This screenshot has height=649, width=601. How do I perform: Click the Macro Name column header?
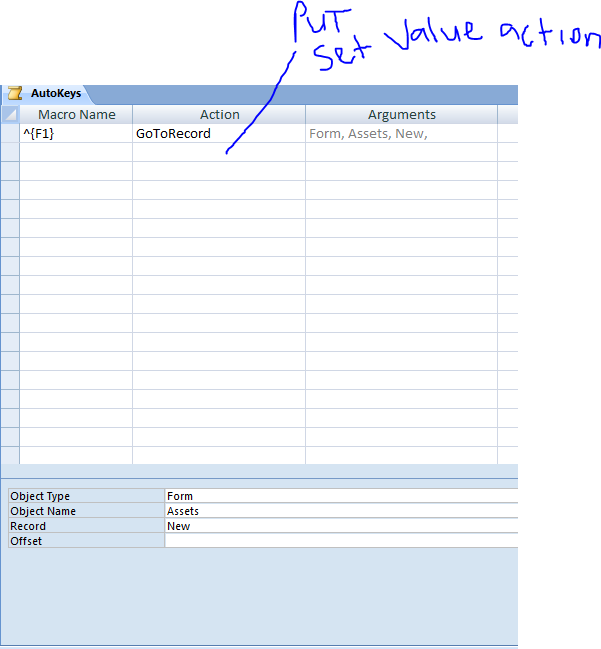76,115
